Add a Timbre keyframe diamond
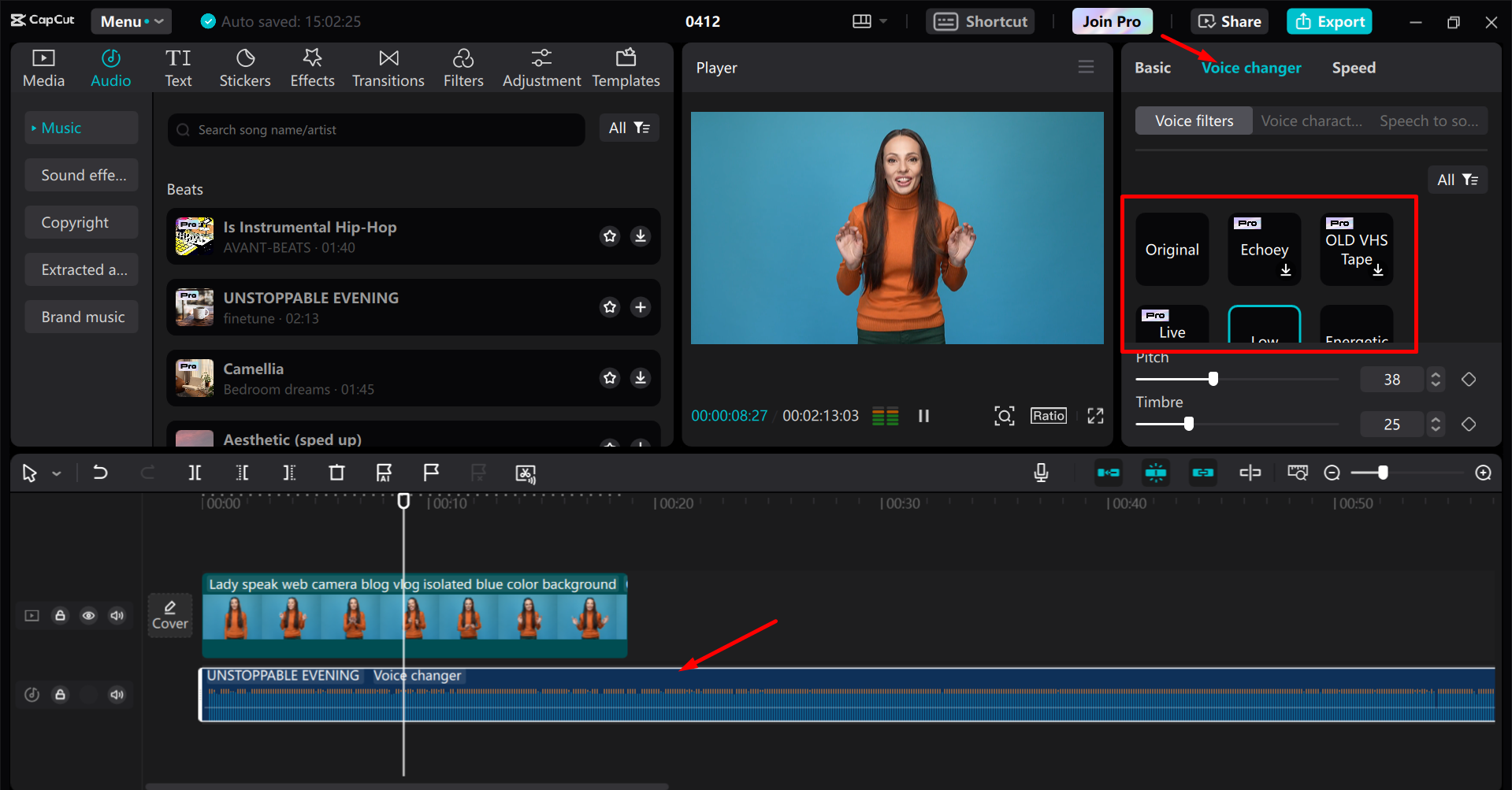The image size is (1512, 790). coord(1469,425)
